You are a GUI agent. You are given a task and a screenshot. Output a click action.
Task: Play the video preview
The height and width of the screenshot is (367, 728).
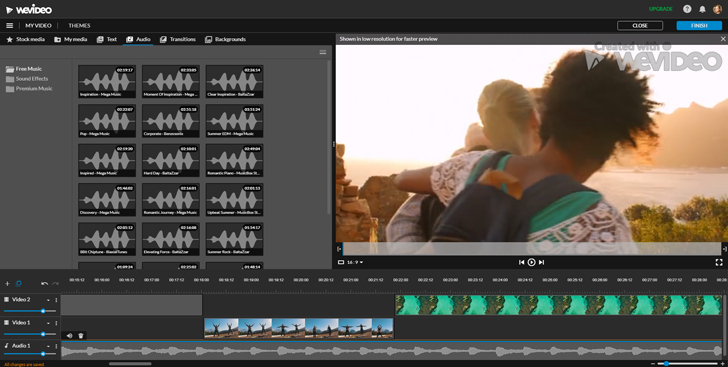(532, 262)
